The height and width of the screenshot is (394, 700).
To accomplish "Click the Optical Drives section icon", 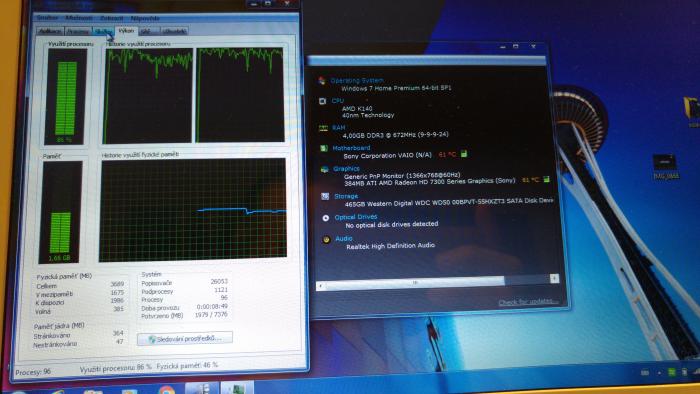I will click(x=325, y=218).
